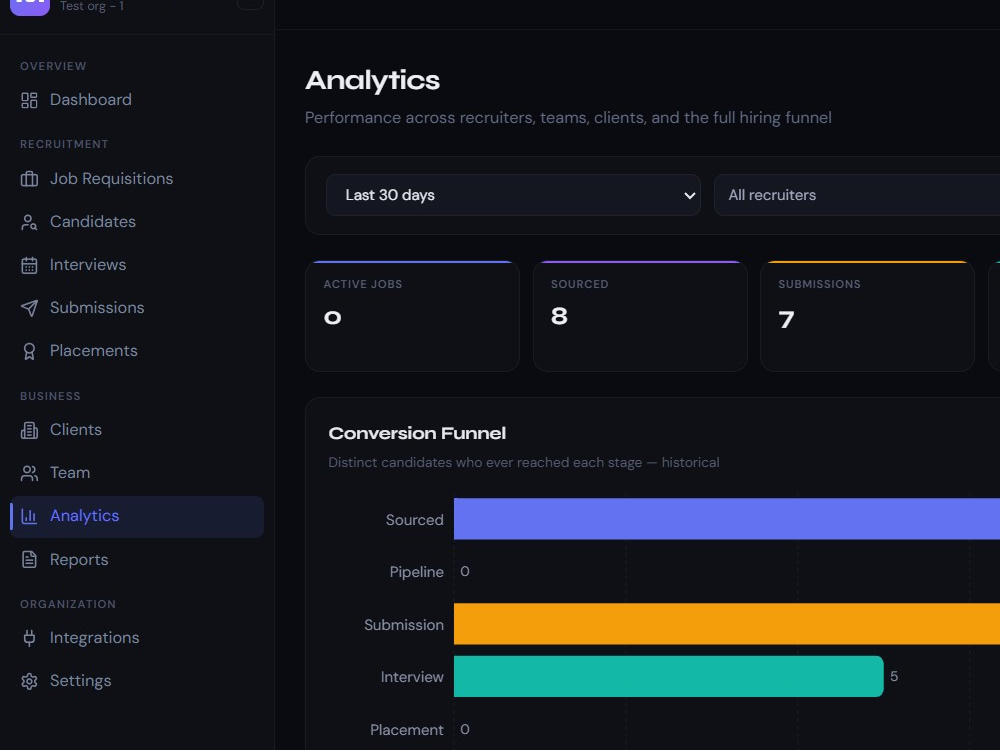Click the Interviews calendar icon
Image resolution: width=1000 pixels, height=750 pixels.
coord(29,265)
